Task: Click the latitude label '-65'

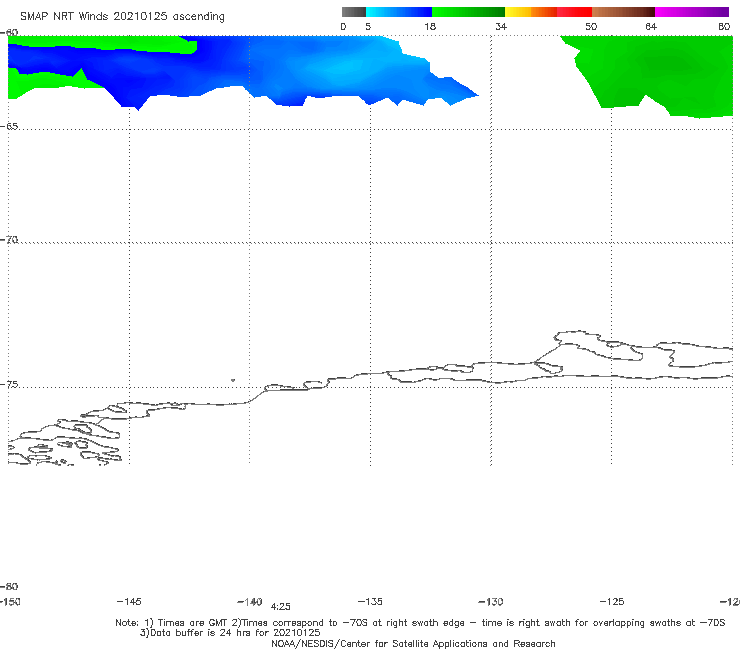Action: click(9, 127)
